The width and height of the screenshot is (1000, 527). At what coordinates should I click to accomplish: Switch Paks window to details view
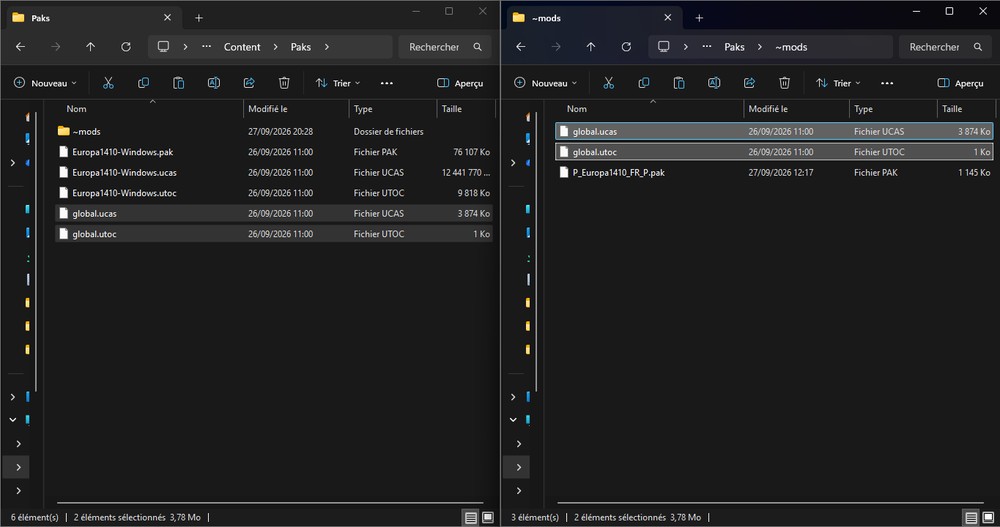471,517
